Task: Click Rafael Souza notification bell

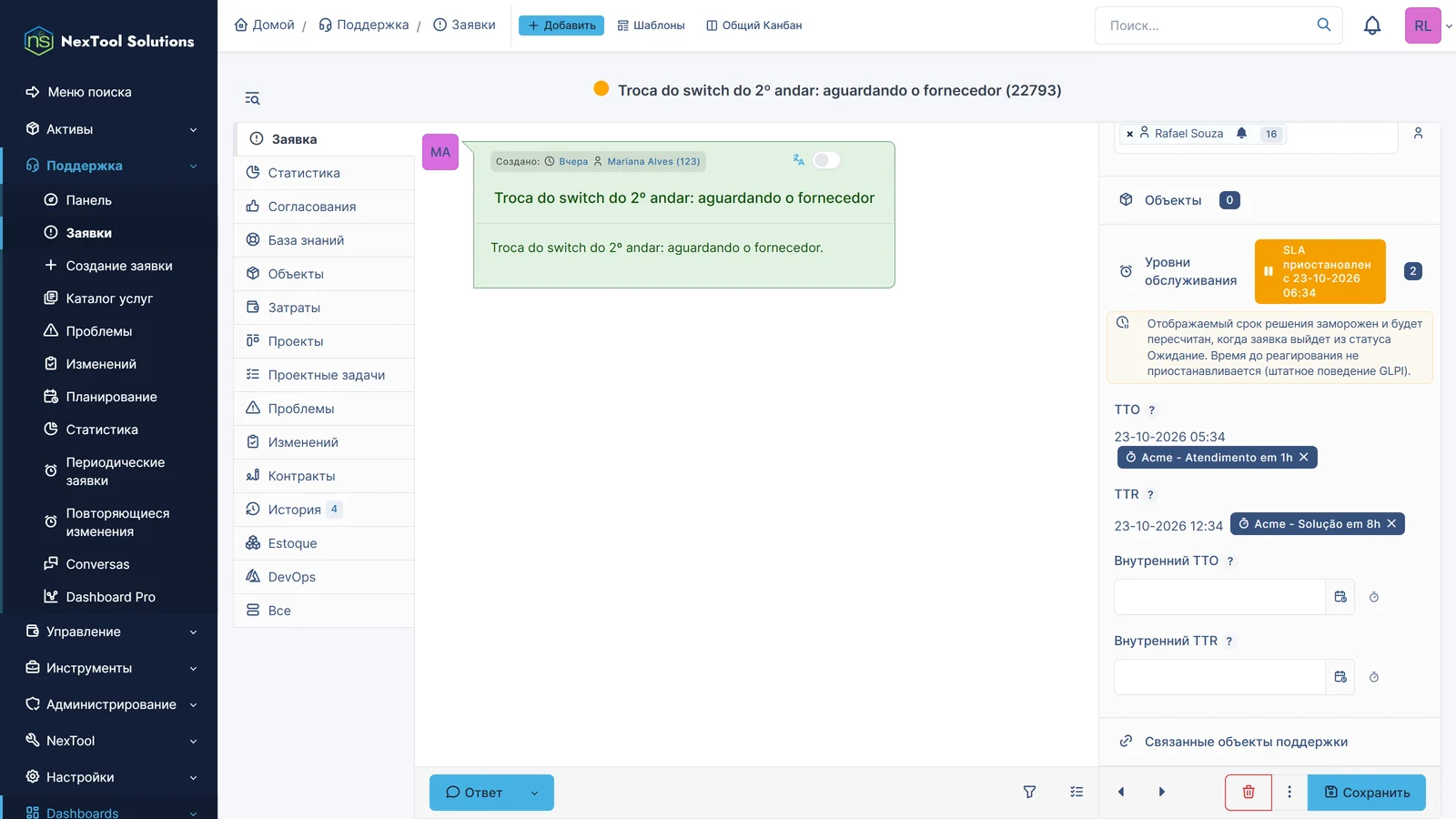Action: pos(1241,133)
